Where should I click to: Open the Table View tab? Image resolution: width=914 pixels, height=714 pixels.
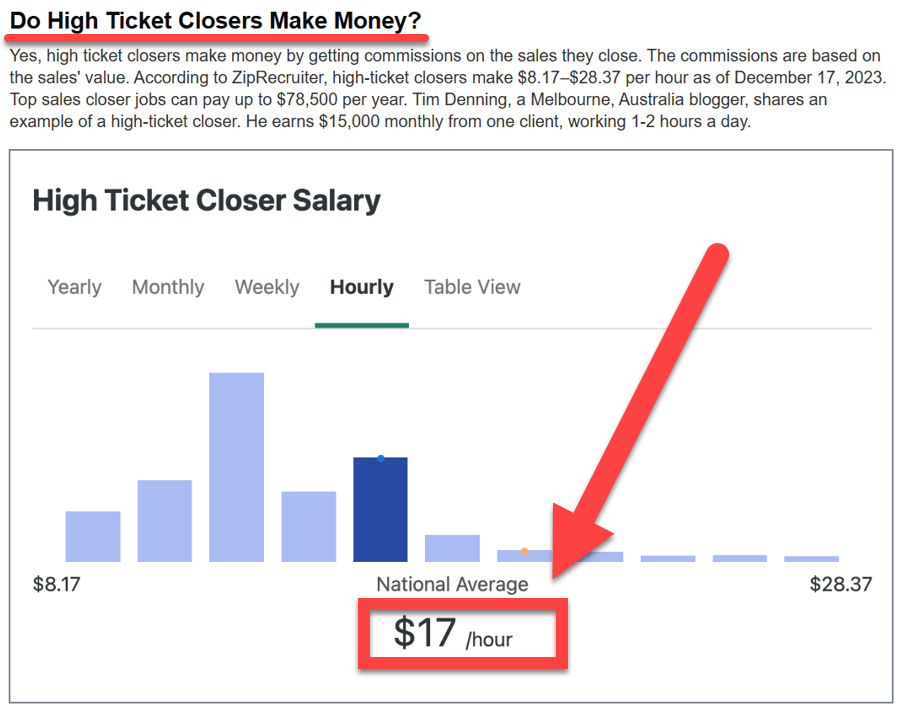(472, 287)
